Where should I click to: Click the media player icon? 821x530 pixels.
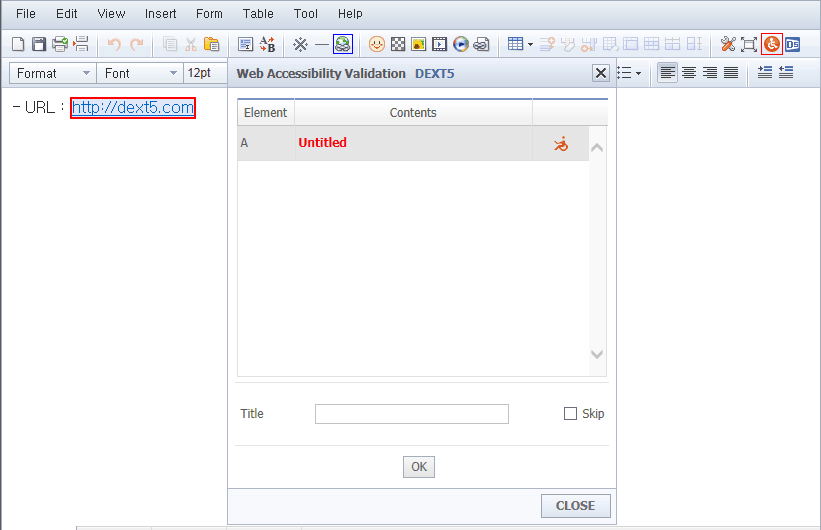point(461,44)
